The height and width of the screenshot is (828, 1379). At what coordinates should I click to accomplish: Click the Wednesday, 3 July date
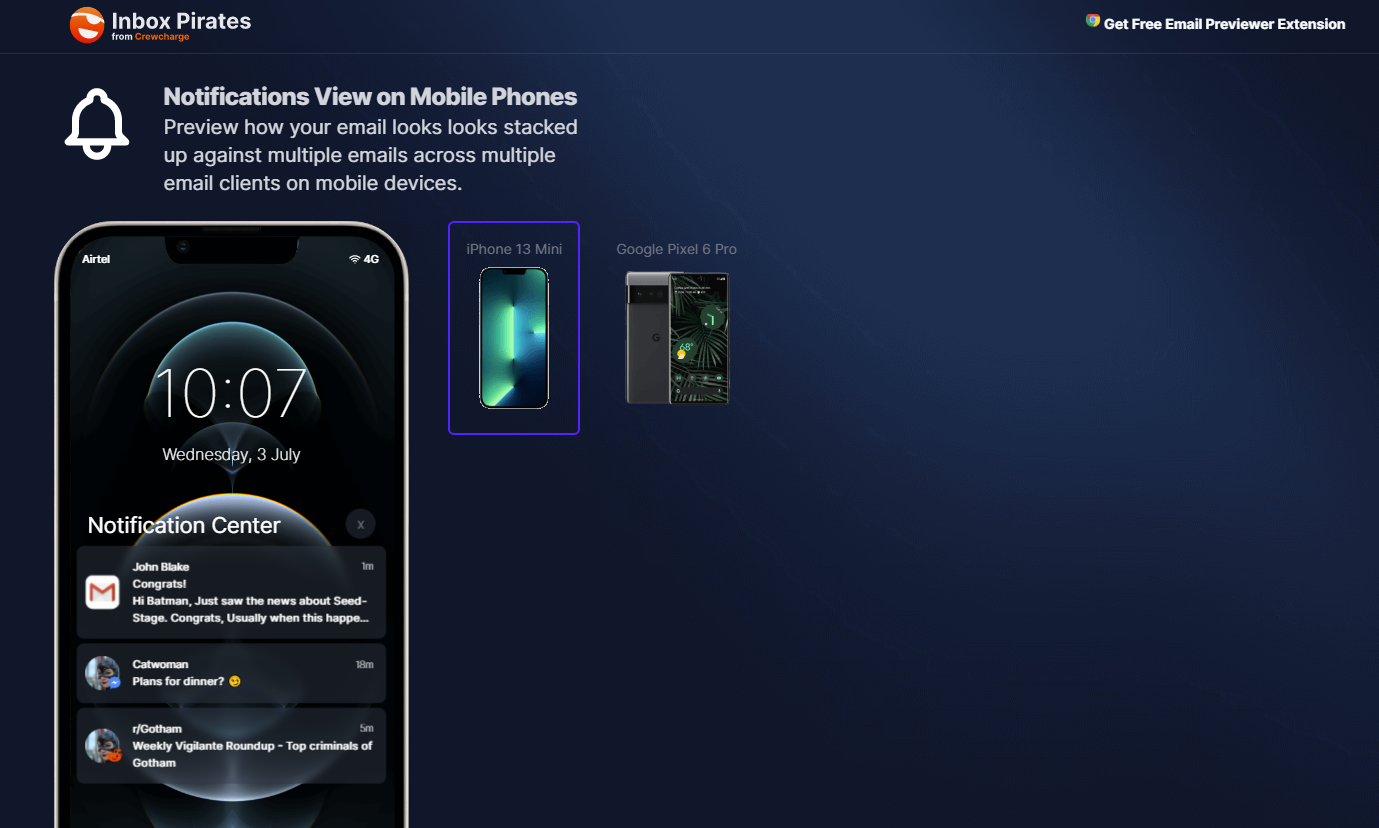pyautogui.click(x=231, y=454)
